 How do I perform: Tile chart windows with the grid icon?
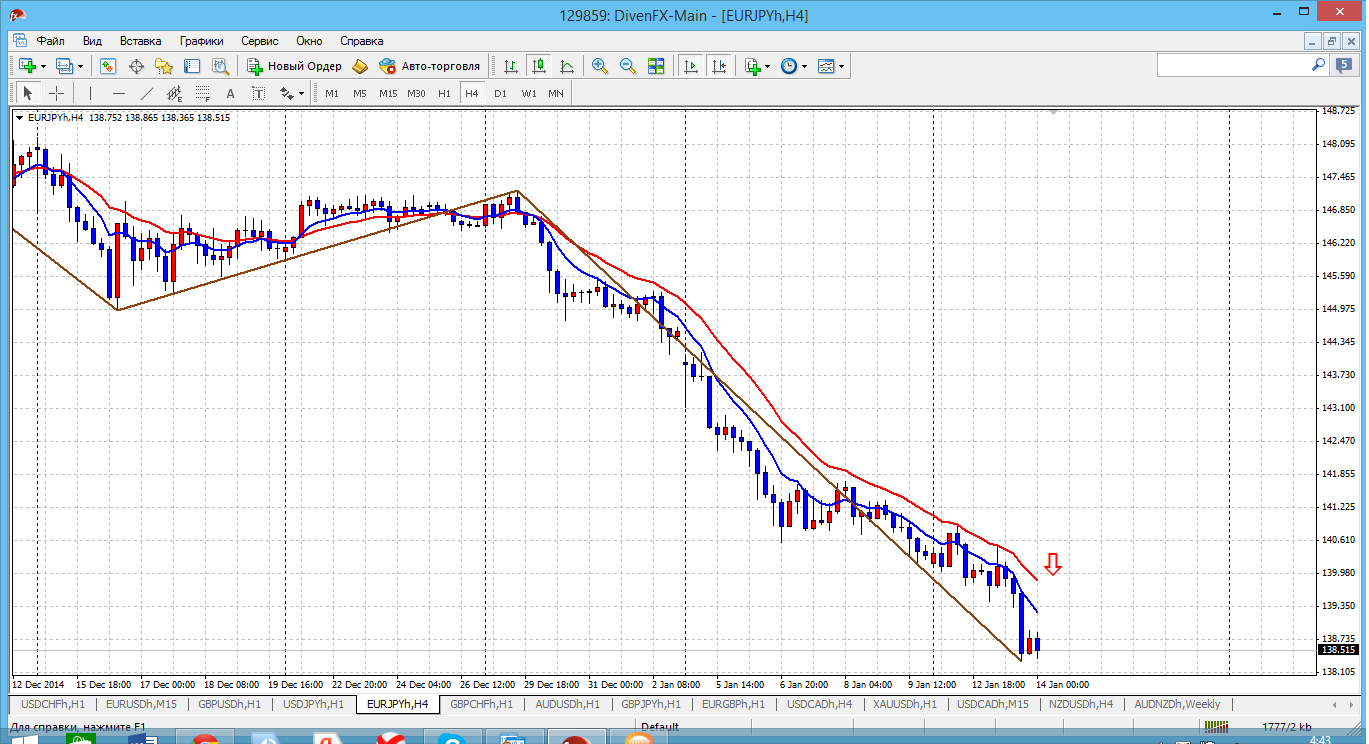(x=656, y=66)
